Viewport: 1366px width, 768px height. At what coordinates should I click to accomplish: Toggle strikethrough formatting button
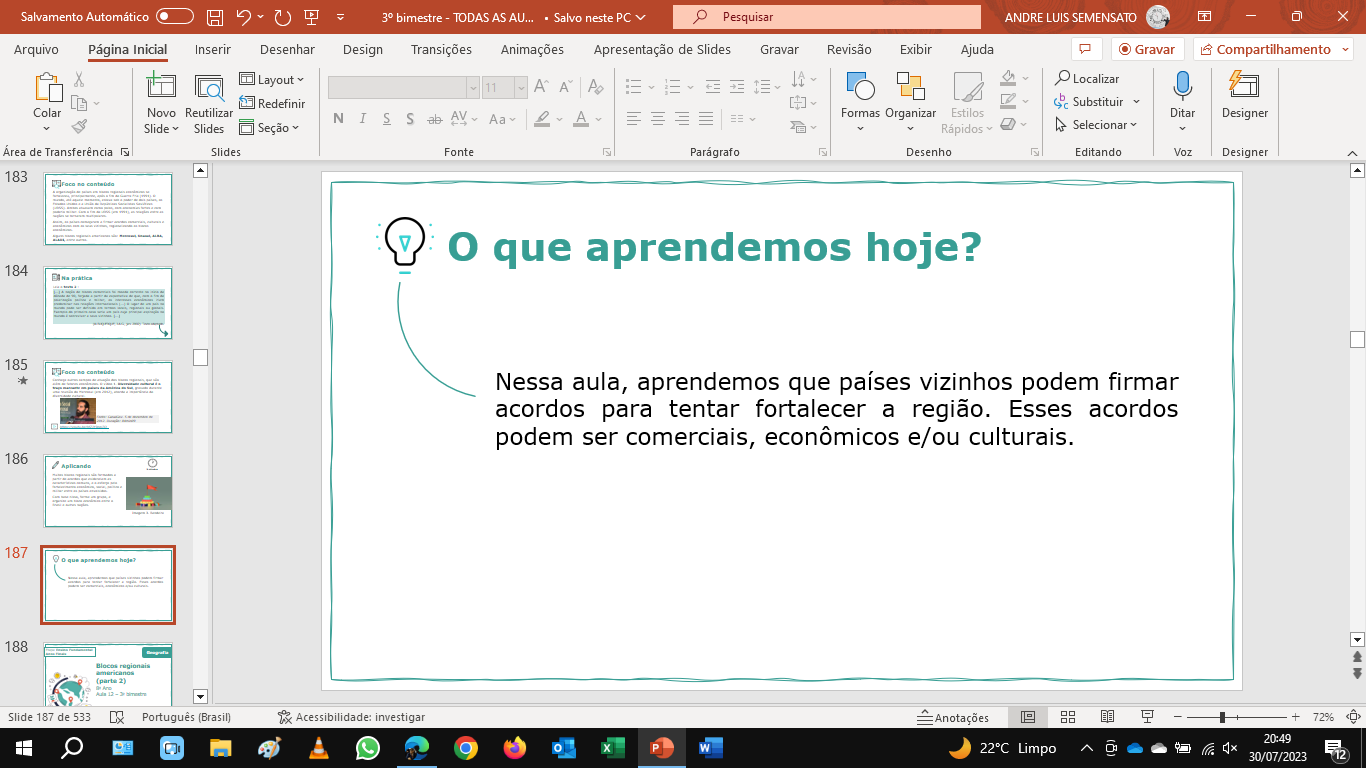pos(434,119)
